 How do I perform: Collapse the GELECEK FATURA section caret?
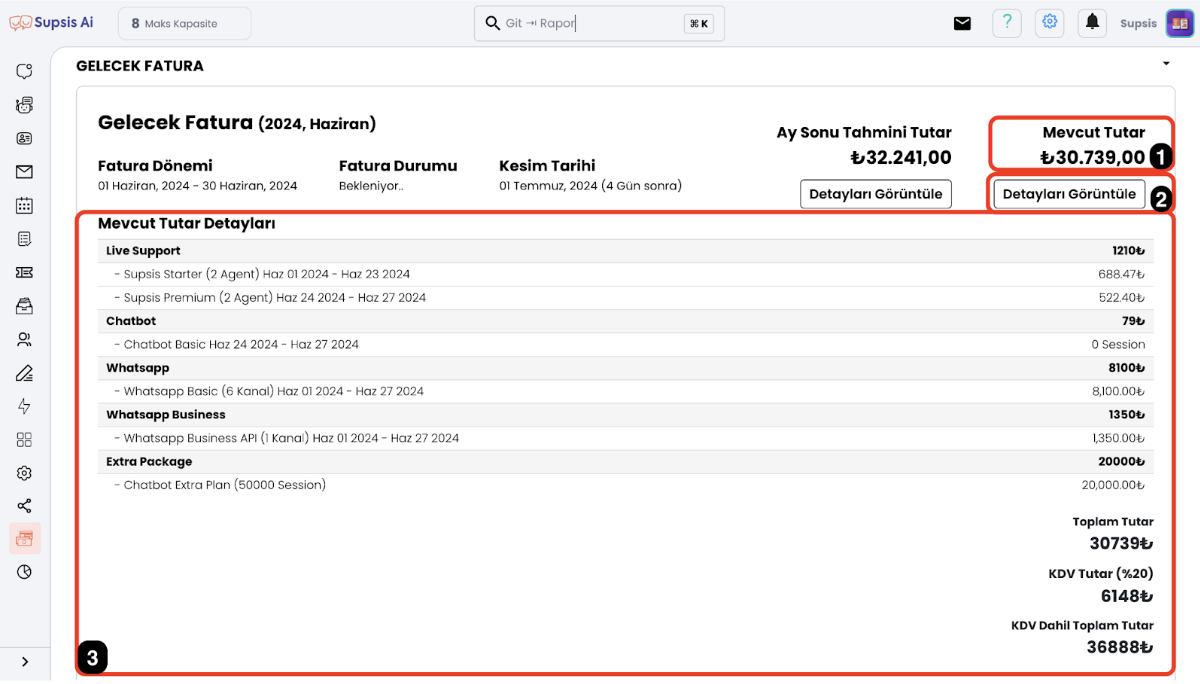[1166, 65]
